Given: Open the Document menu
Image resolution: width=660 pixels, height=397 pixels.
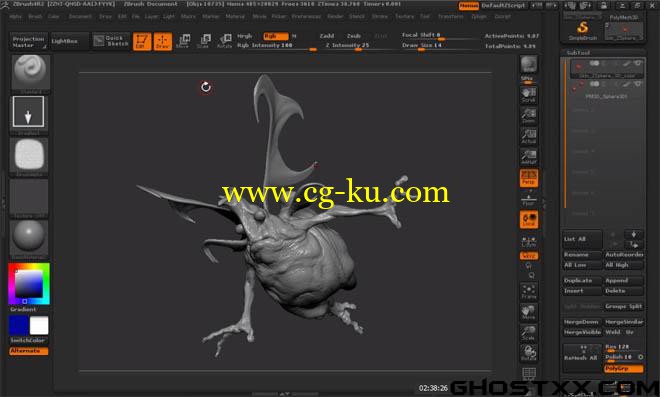Looking at the screenshot, I should pos(80,17).
